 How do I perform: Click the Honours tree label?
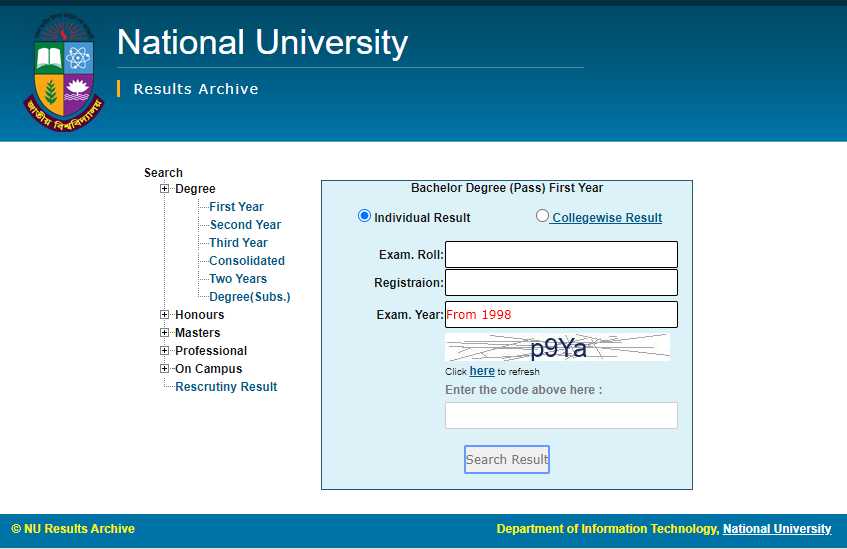199,315
